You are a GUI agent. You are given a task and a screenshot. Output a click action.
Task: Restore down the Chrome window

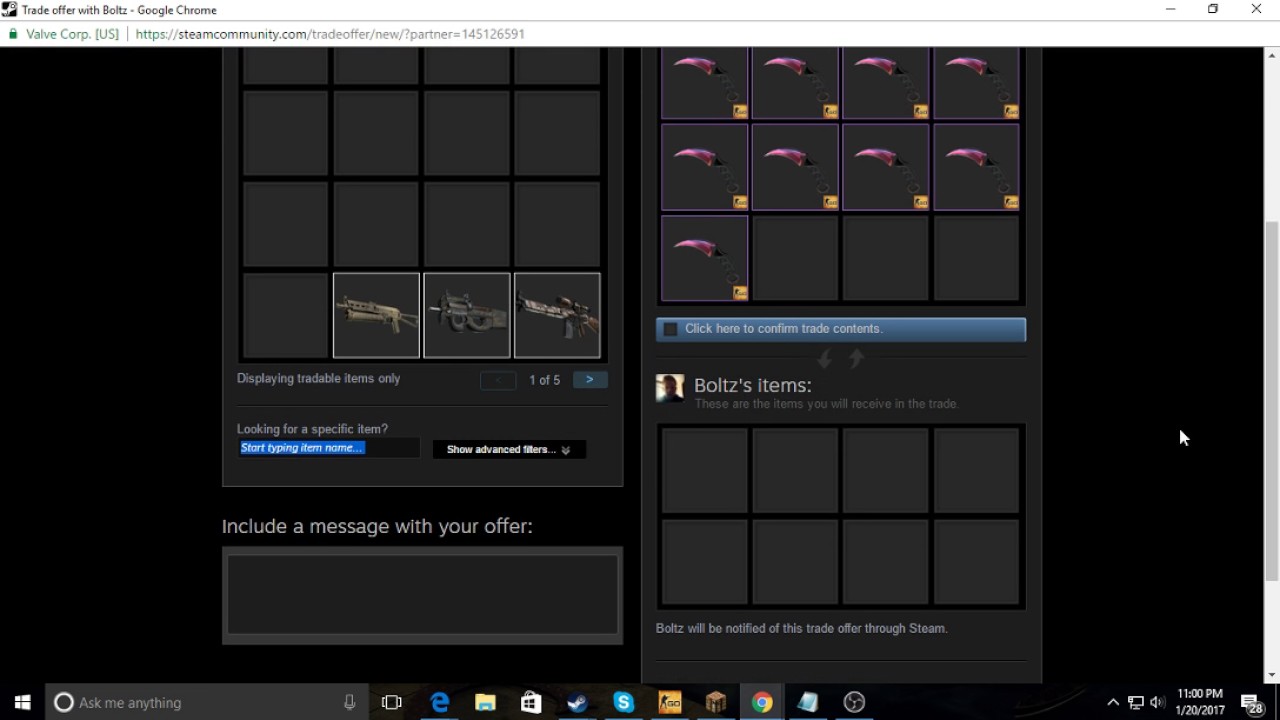[x=1213, y=9]
